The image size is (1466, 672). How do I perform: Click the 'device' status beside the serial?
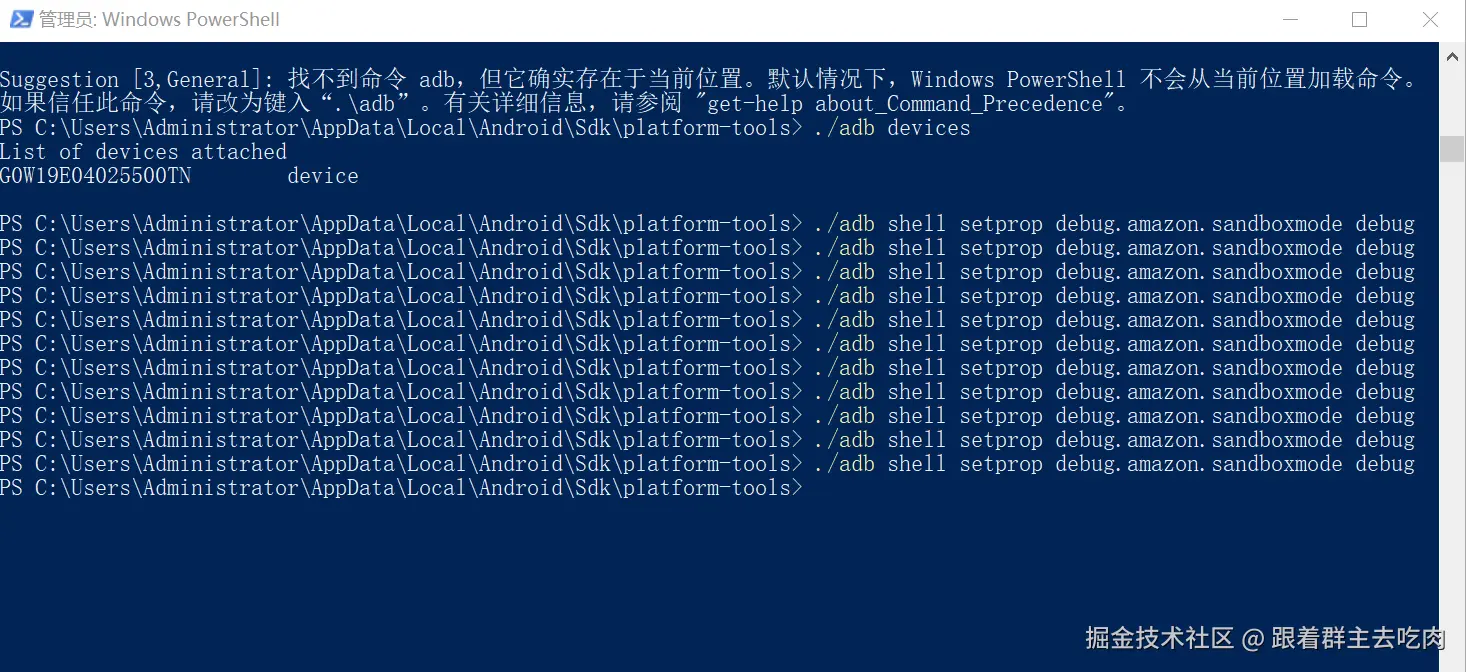(x=323, y=176)
